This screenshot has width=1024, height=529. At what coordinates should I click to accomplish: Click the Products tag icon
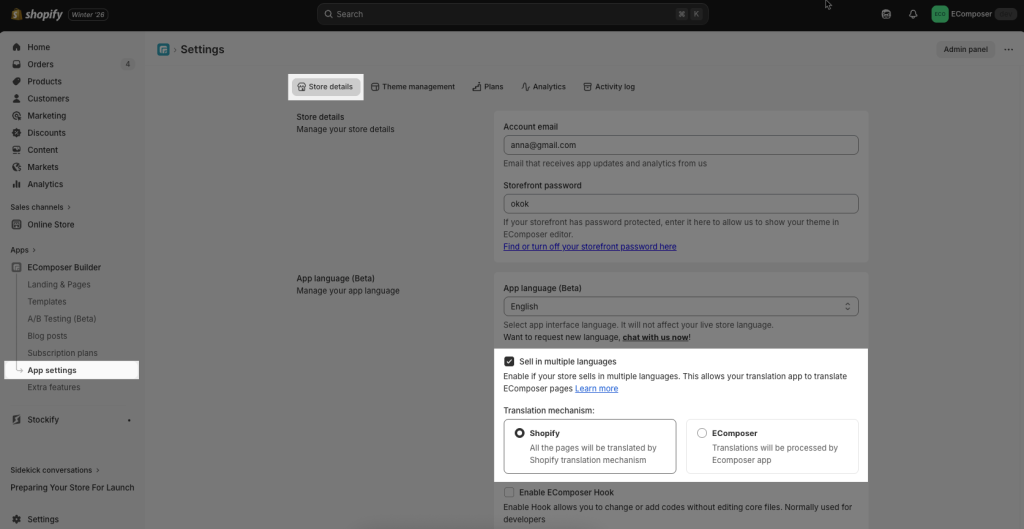click(x=17, y=81)
